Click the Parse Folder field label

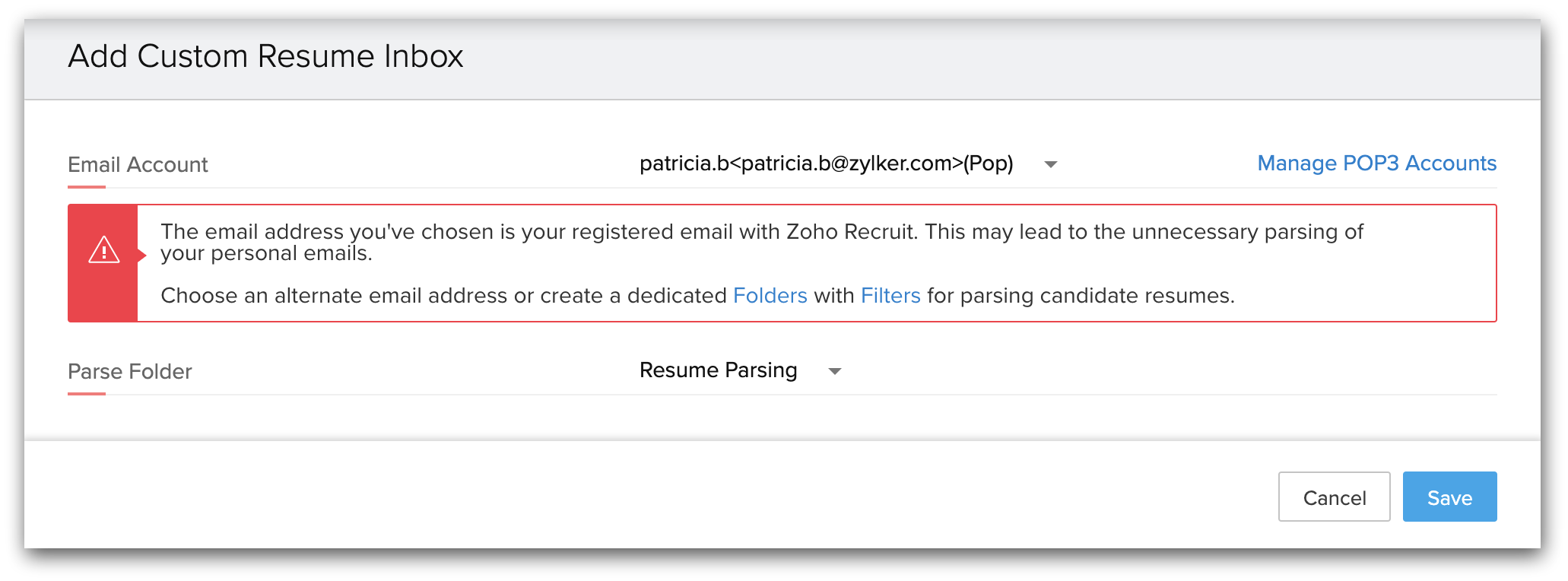[130, 372]
